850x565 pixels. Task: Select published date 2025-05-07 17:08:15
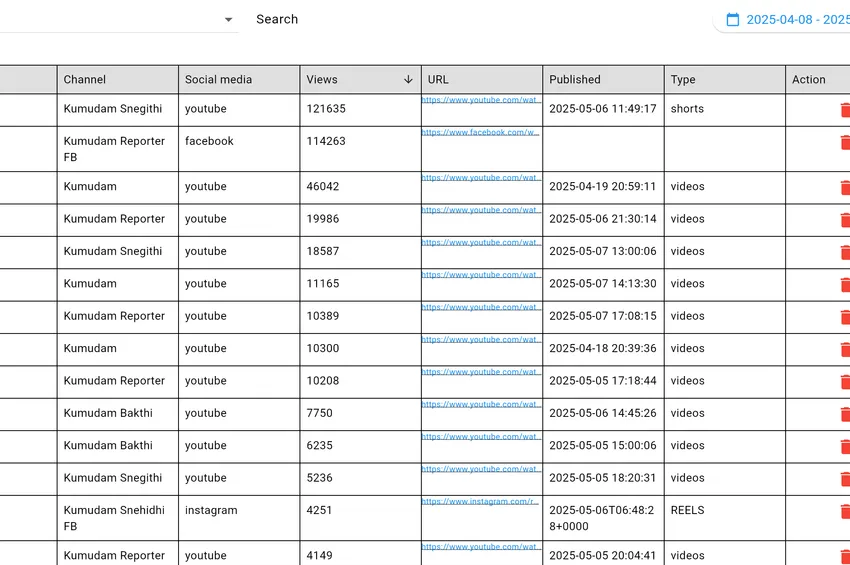tap(602, 316)
